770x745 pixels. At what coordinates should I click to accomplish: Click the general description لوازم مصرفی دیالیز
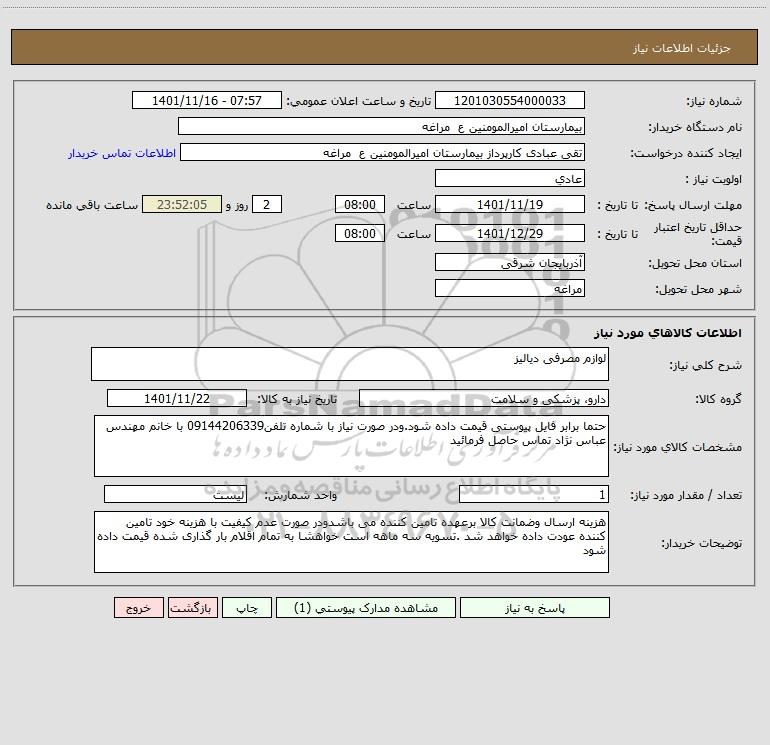click(350, 364)
